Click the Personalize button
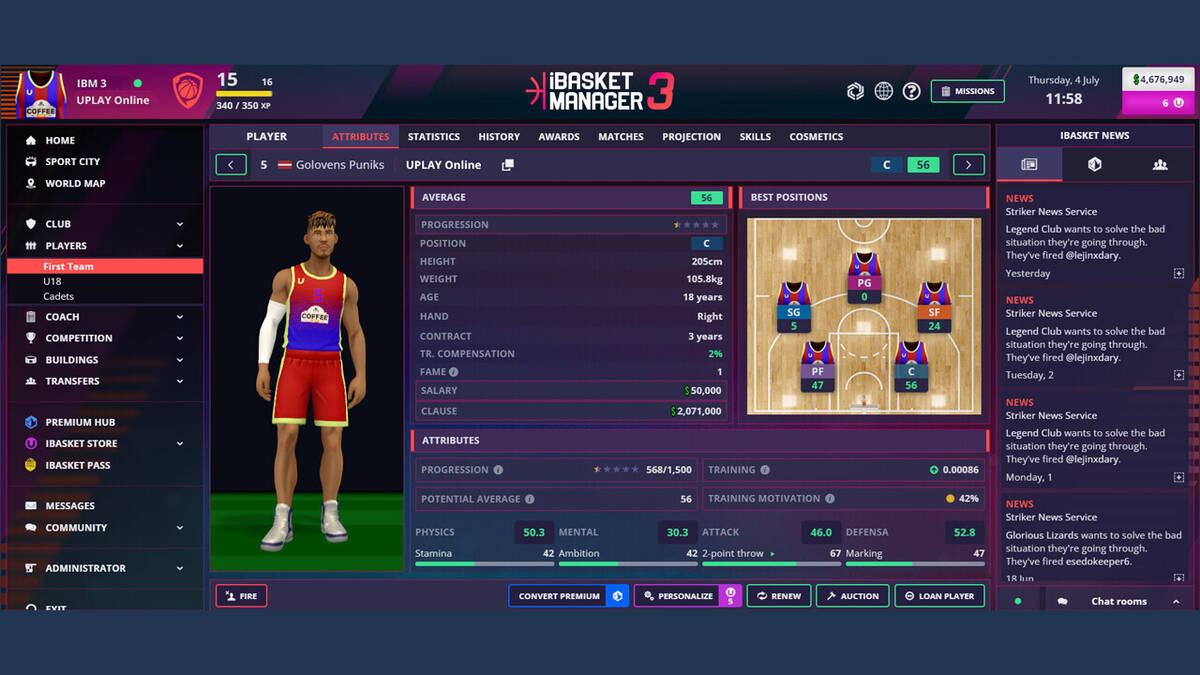This screenshot has width=1200, height=675. (687, 596)
